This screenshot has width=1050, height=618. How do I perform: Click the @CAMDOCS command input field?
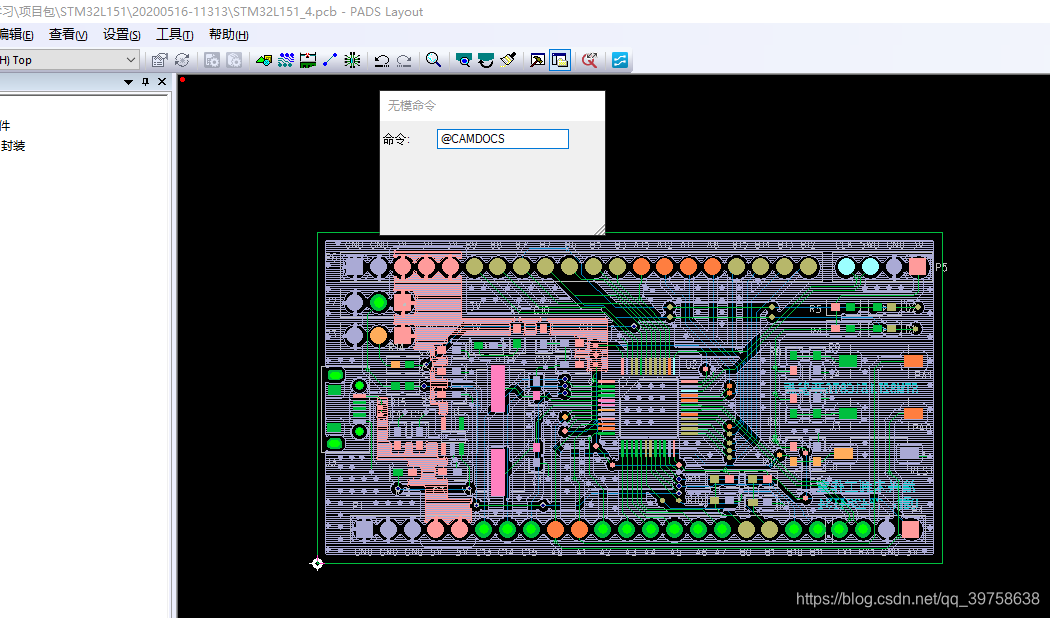click(x=503, y=139)
